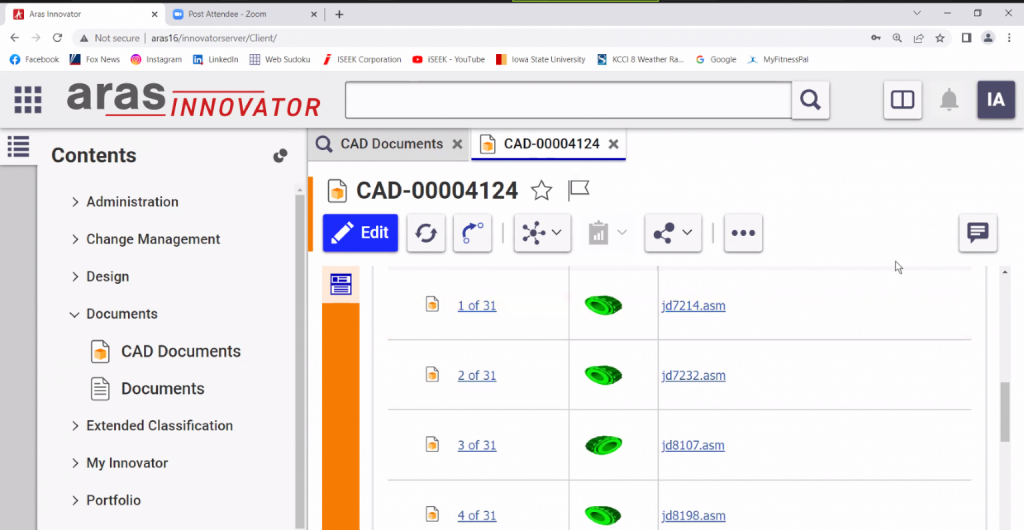The height and width of the screenshot is (530, 1024).
Task: Click the refresh icon in item toolbar
Action: pyautogui.click(x=426, y=233)
